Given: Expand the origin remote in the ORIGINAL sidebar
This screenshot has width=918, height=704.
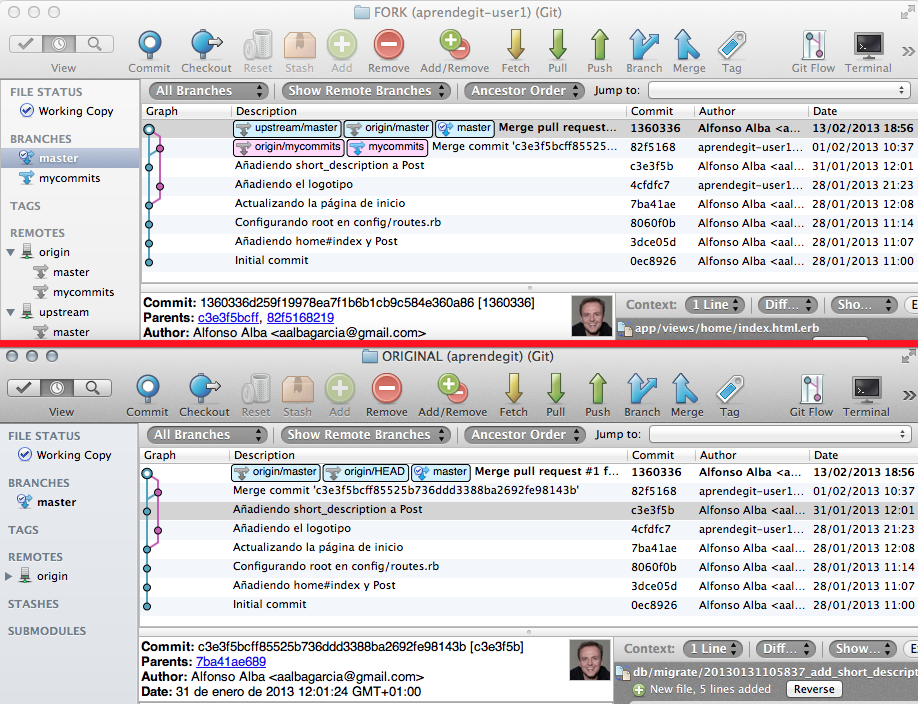Looking at the screenshot, I should (x=11, y=576).
